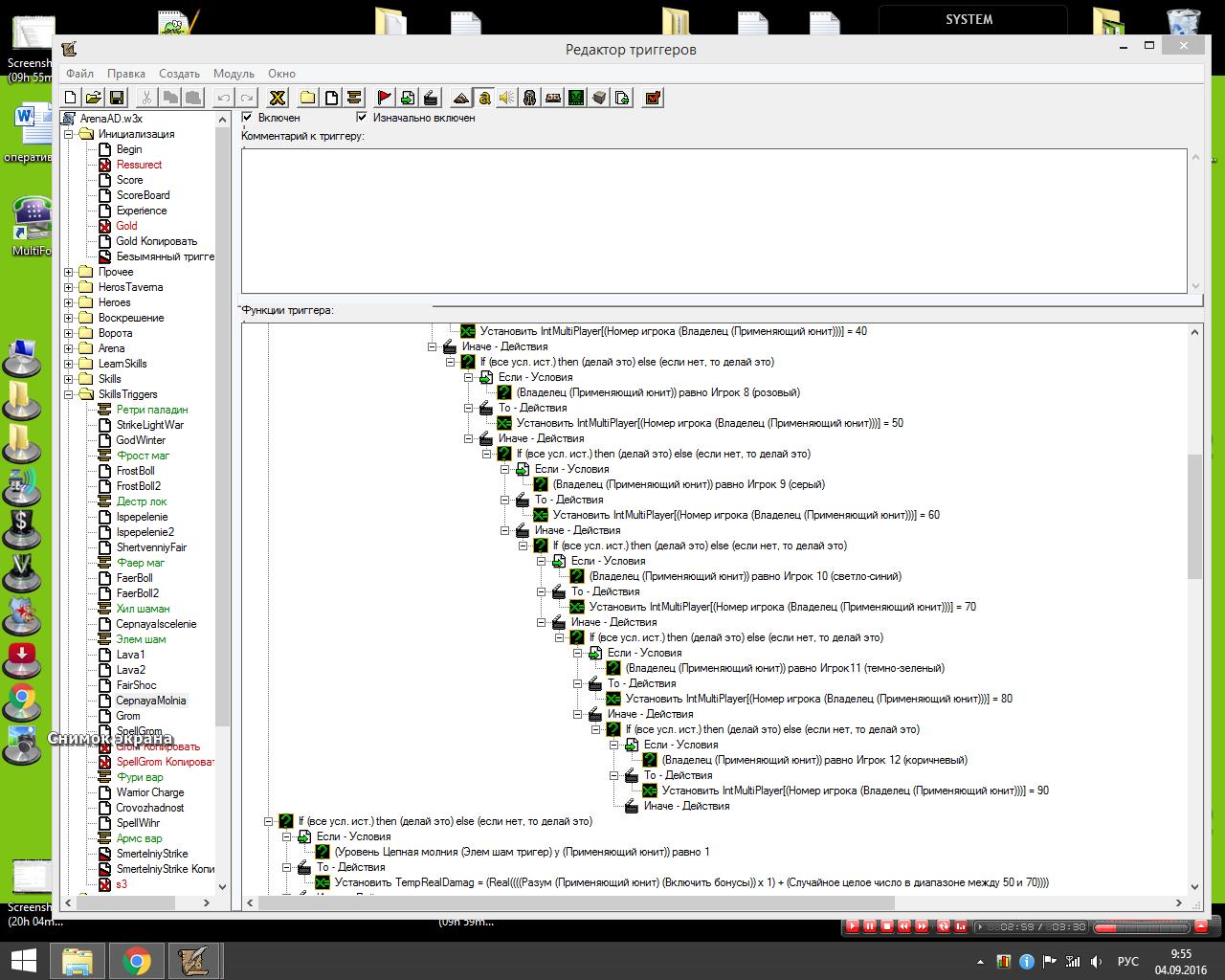
Task: Click inside the trigger comment text box
Action: pos(714,220)
